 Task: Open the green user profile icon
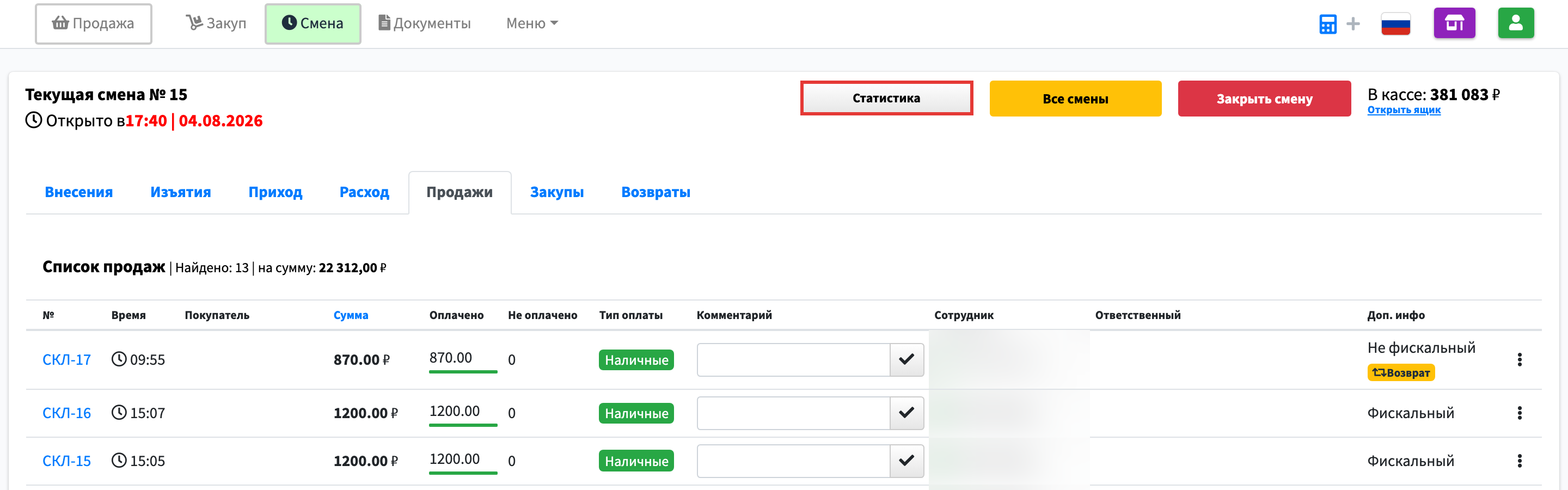point(1516,23)
